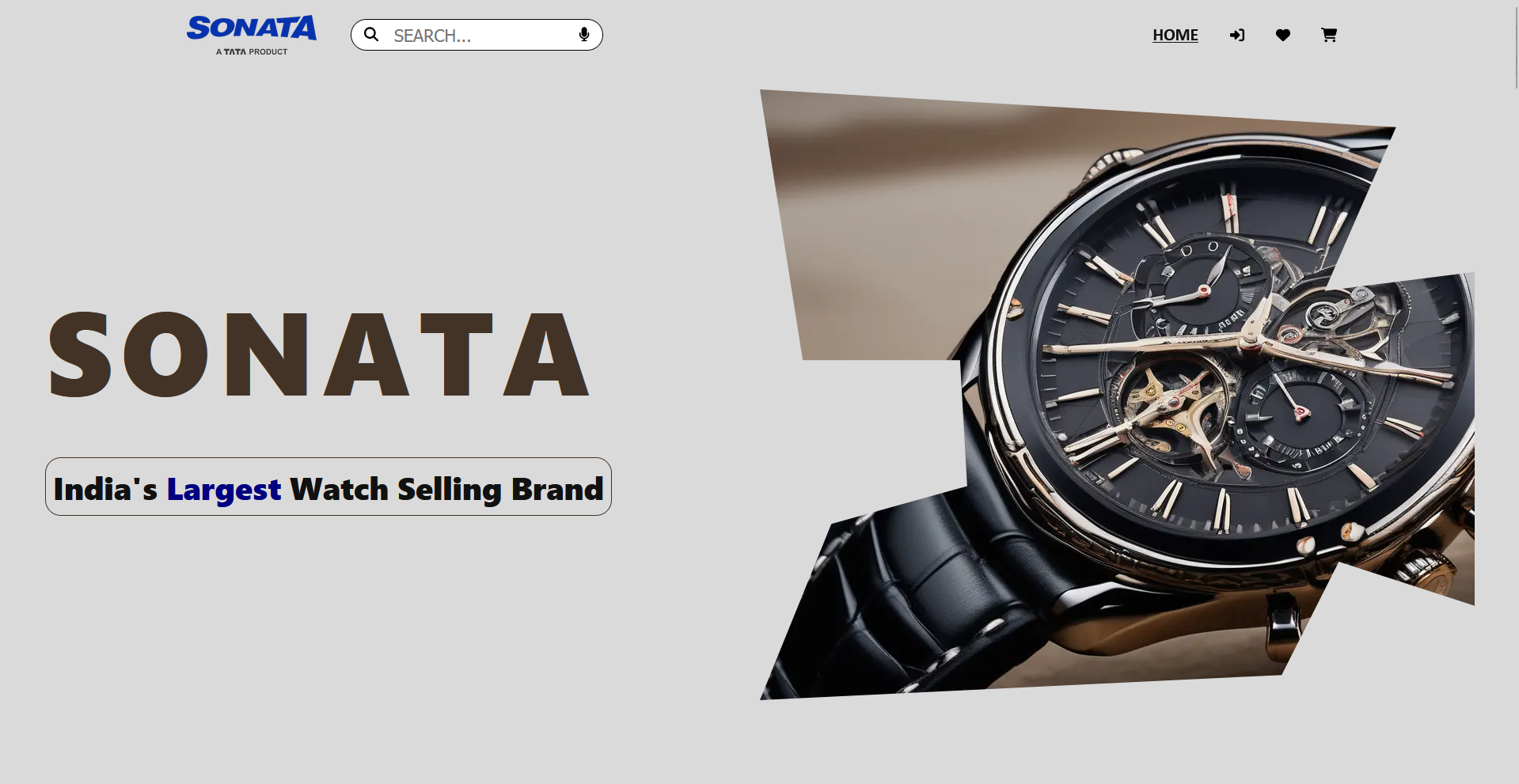This screenshot has width=1519, height=784.
Task: Click the word "India's" in the tagline
Action: [105, 489]
